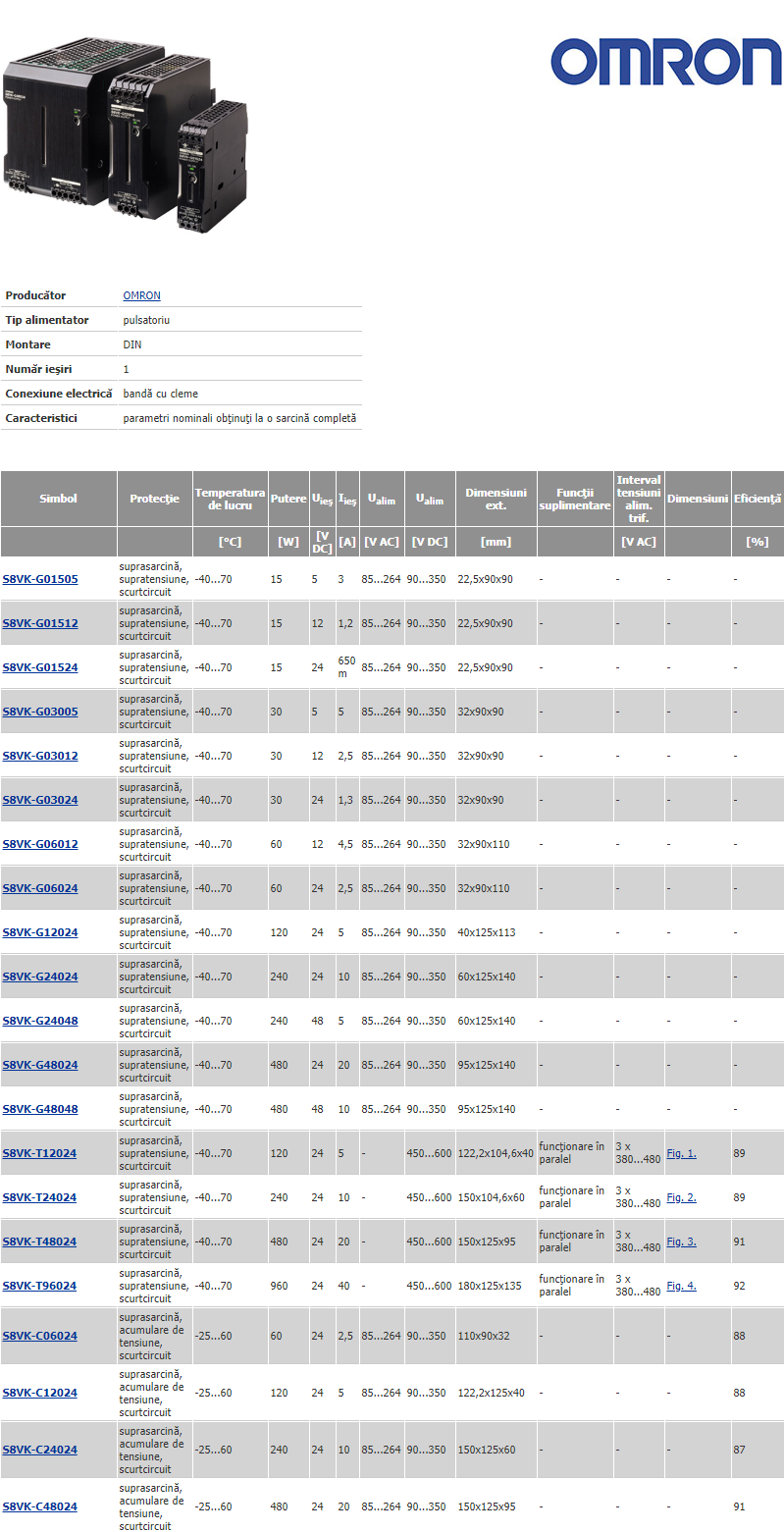
Task: Click the '650 m' current cell
Action: (347, 667)
